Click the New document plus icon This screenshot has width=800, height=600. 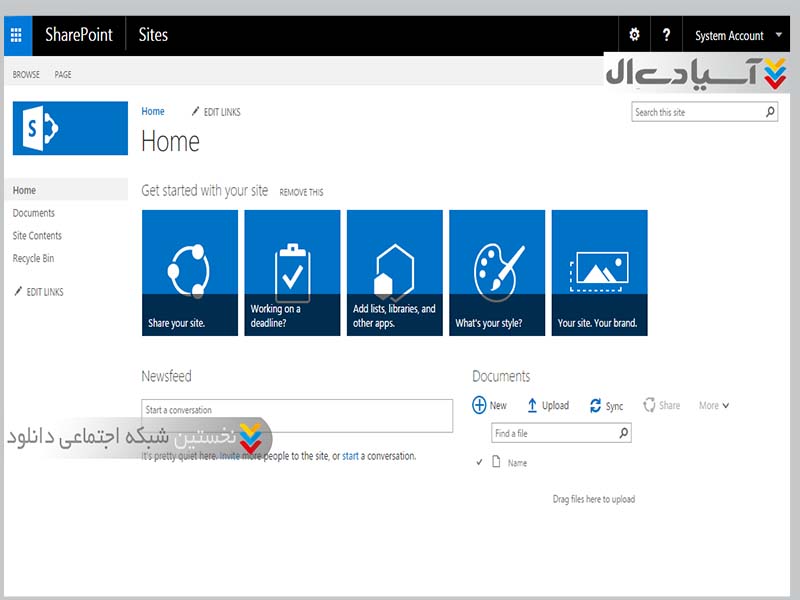[479, 405]
